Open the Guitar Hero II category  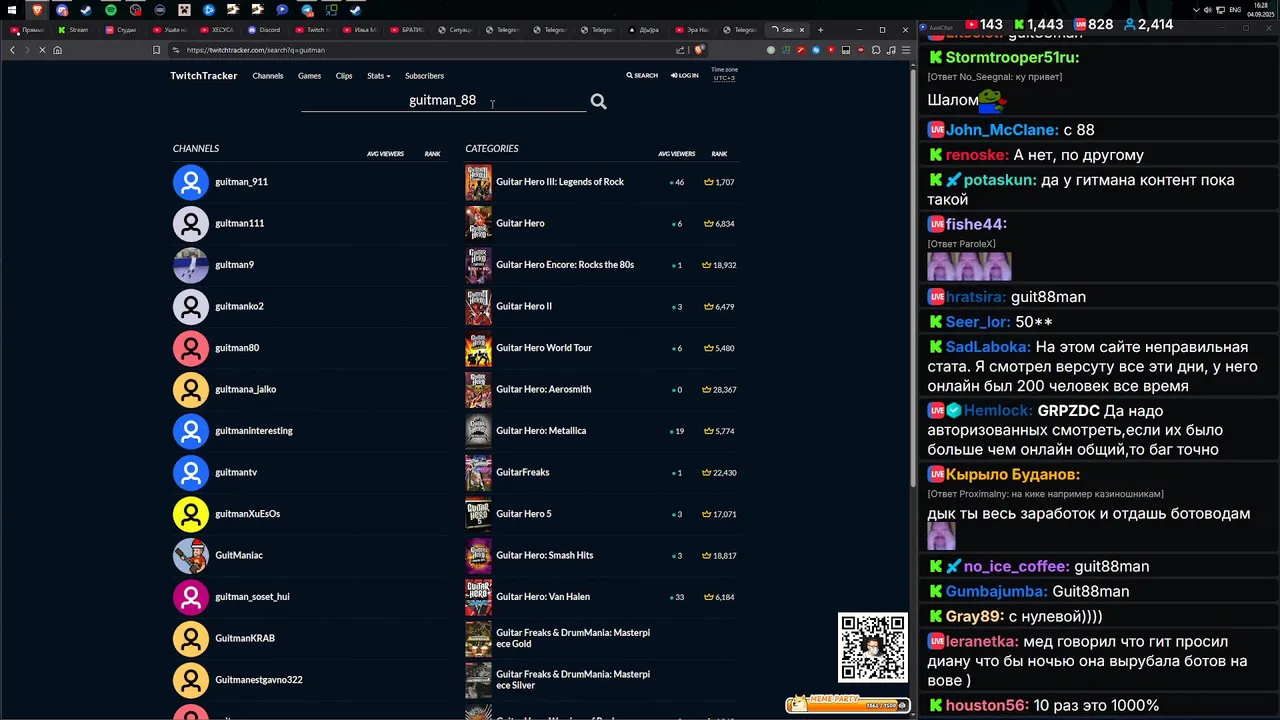(524, 306)
